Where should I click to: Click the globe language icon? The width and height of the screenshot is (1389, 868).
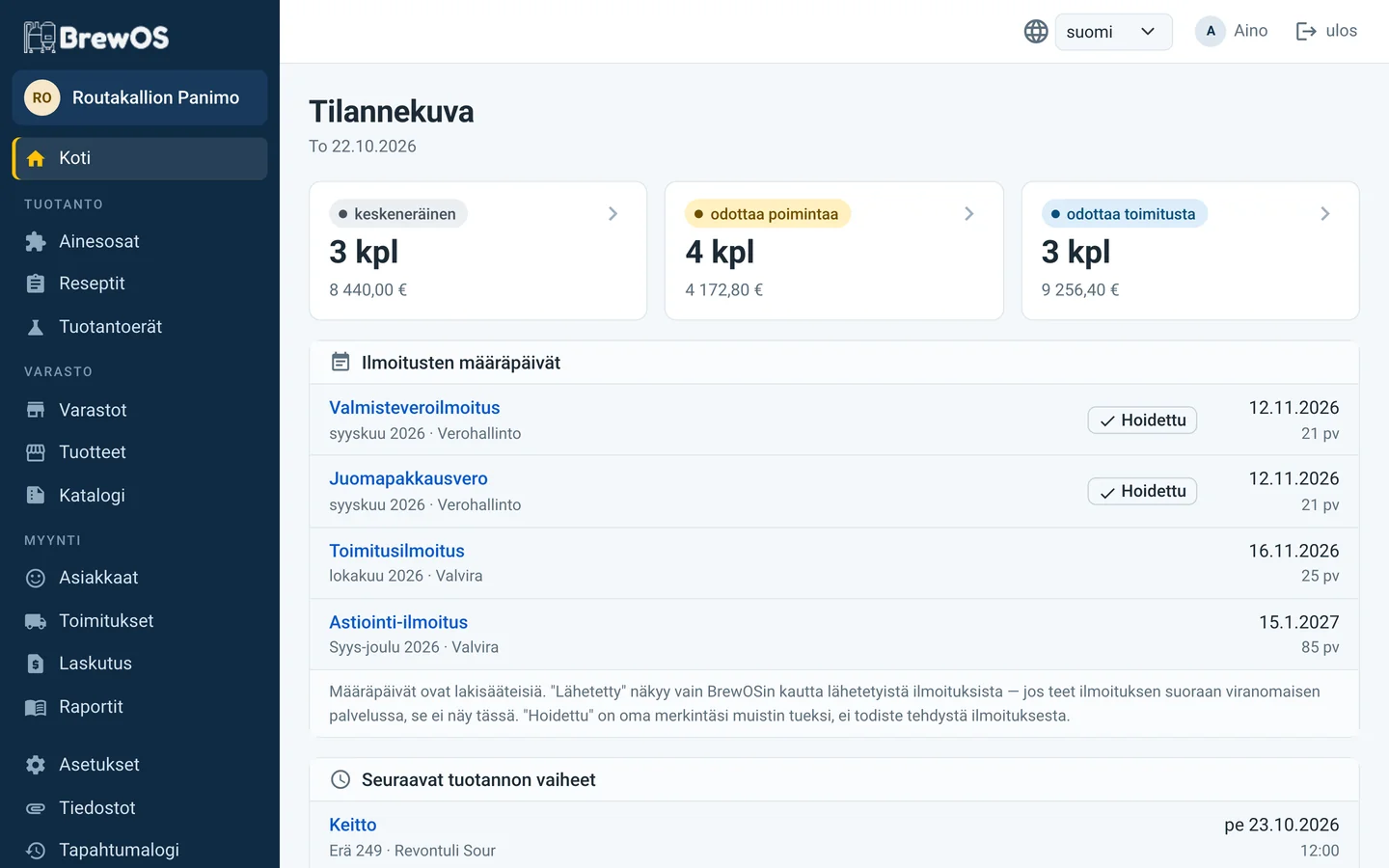(1036, 32)
